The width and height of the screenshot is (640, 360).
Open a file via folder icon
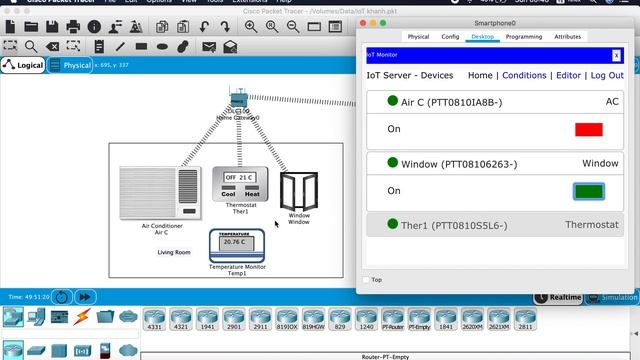coord(31,27)
